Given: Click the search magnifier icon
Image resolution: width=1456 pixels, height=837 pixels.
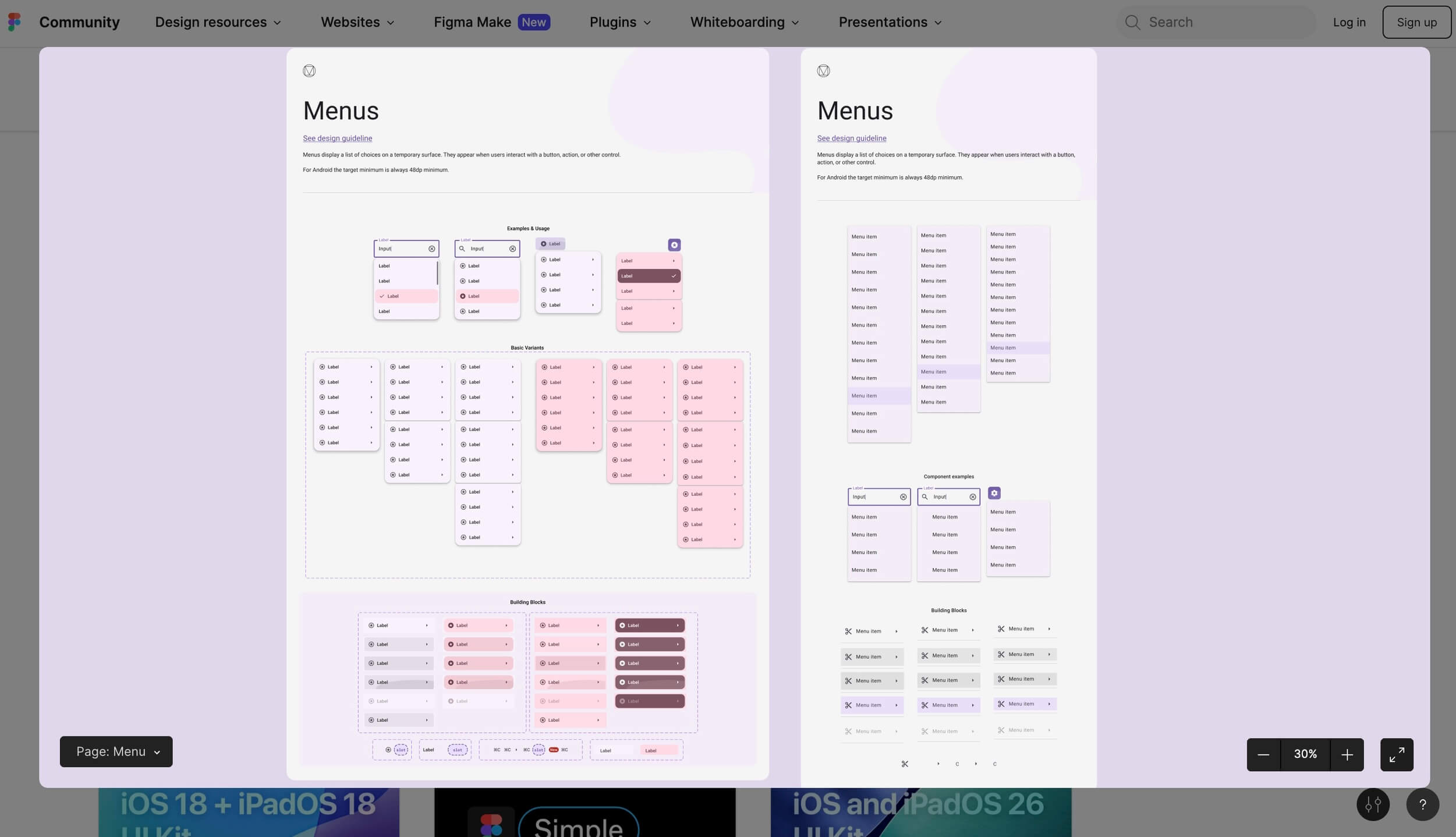Looking at the screenshot, I should pyautogui.click(x=1132, y=22).
